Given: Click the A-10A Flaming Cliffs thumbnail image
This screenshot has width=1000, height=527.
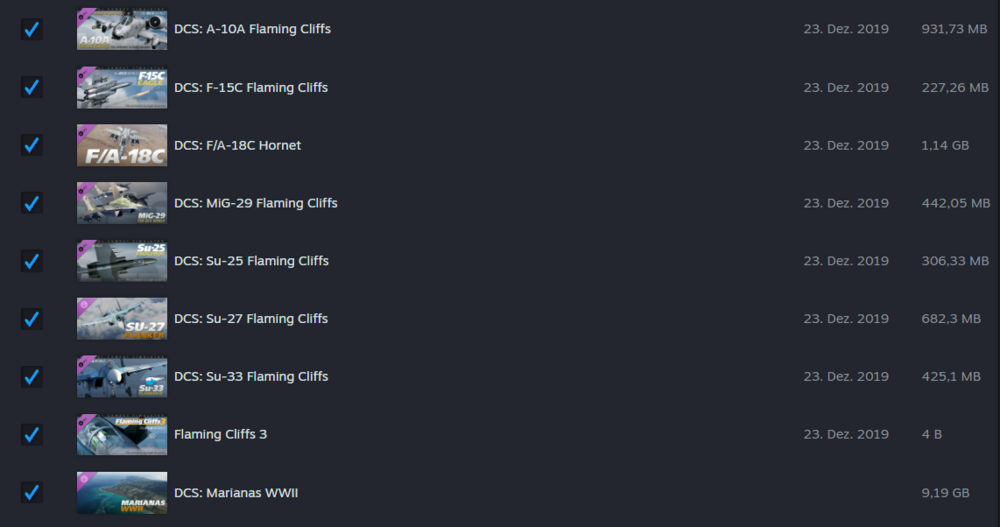Looking at the screenshot, I should click(122, 29).
